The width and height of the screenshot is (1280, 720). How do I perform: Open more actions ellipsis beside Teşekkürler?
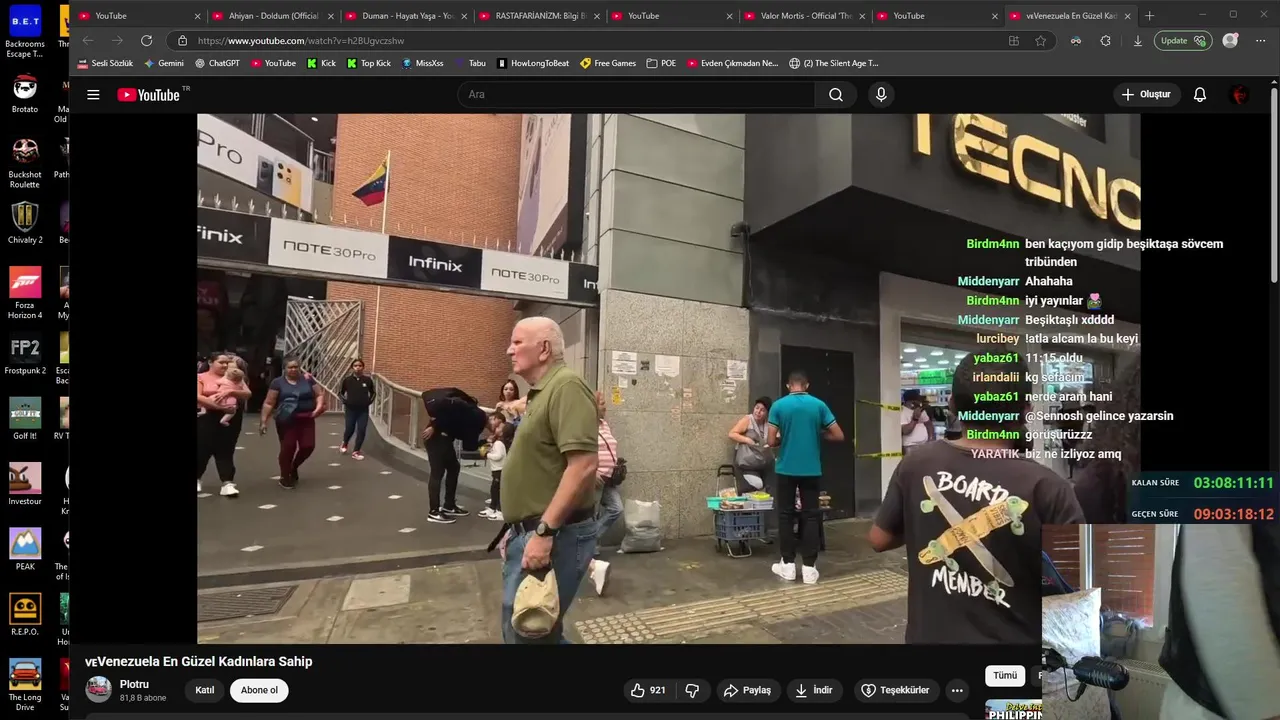tap(957, 690)
